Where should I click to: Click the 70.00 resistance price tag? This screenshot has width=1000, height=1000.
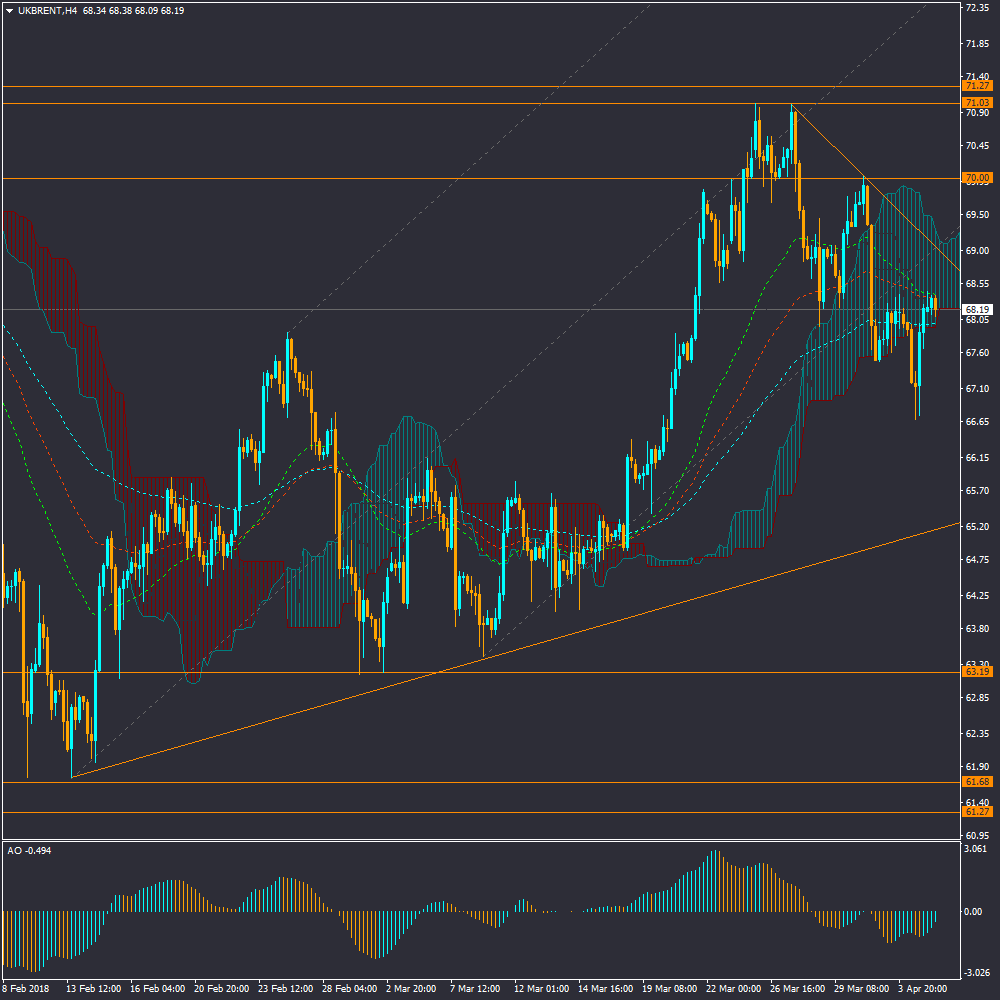pos(976,178)
